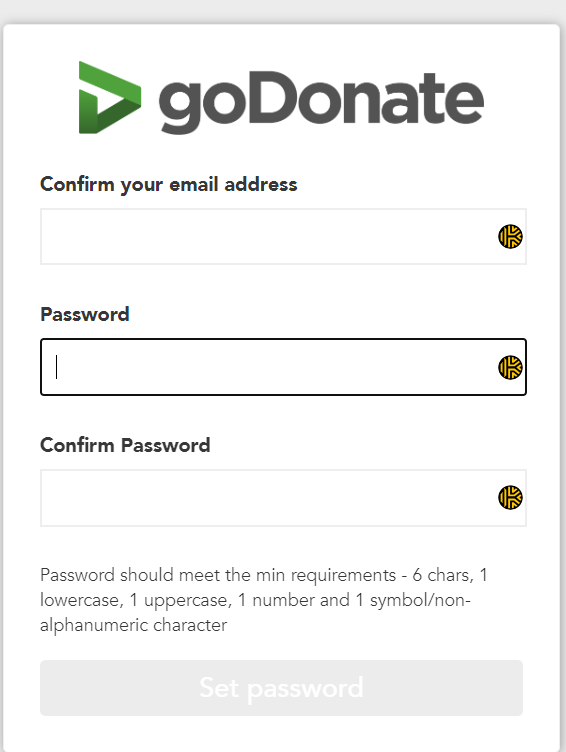
Task: Focus the Confirm your email address input
Action: (x=283, y=236)
